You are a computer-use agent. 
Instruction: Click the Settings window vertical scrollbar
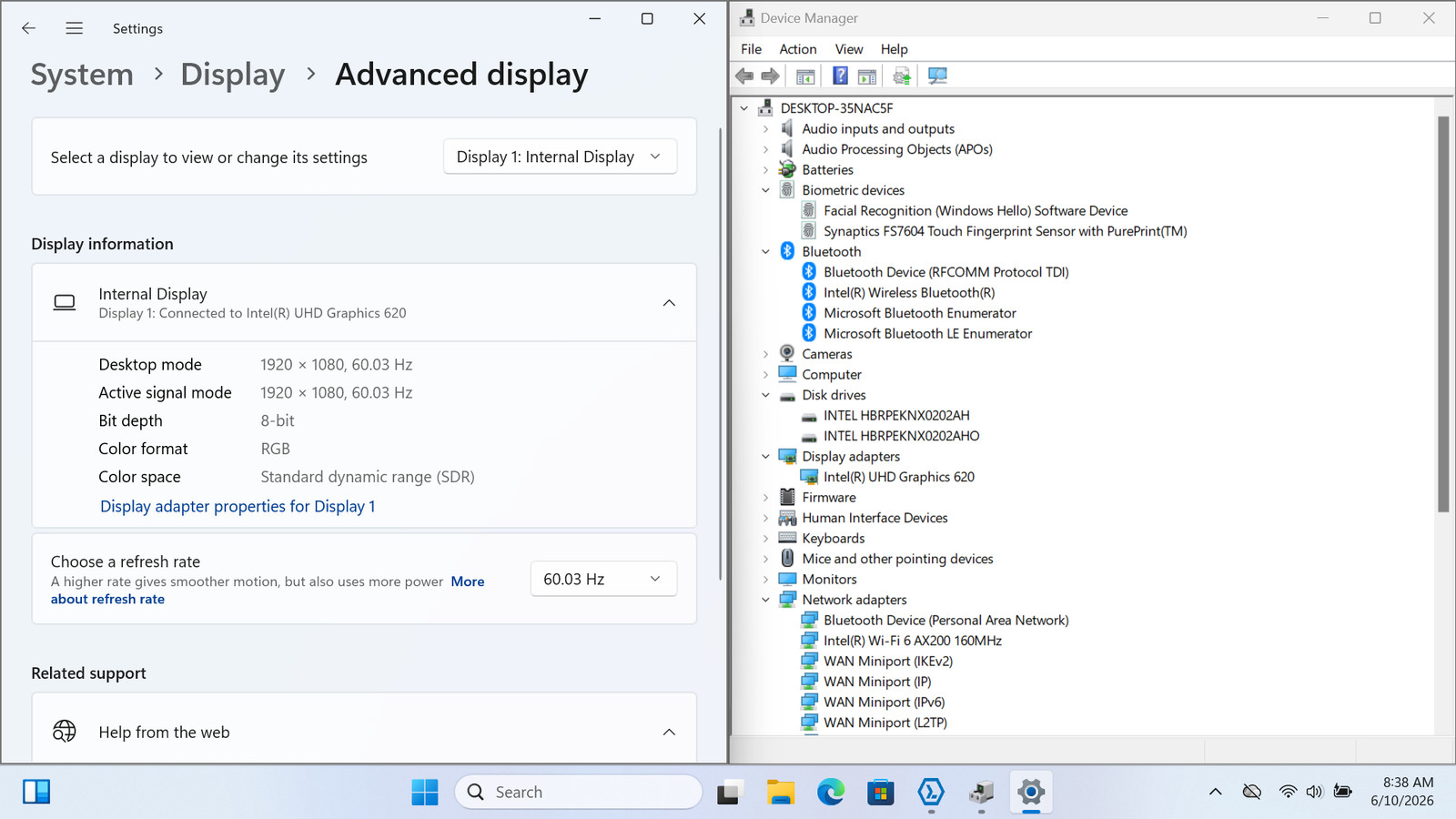click(x=721, y=355)
